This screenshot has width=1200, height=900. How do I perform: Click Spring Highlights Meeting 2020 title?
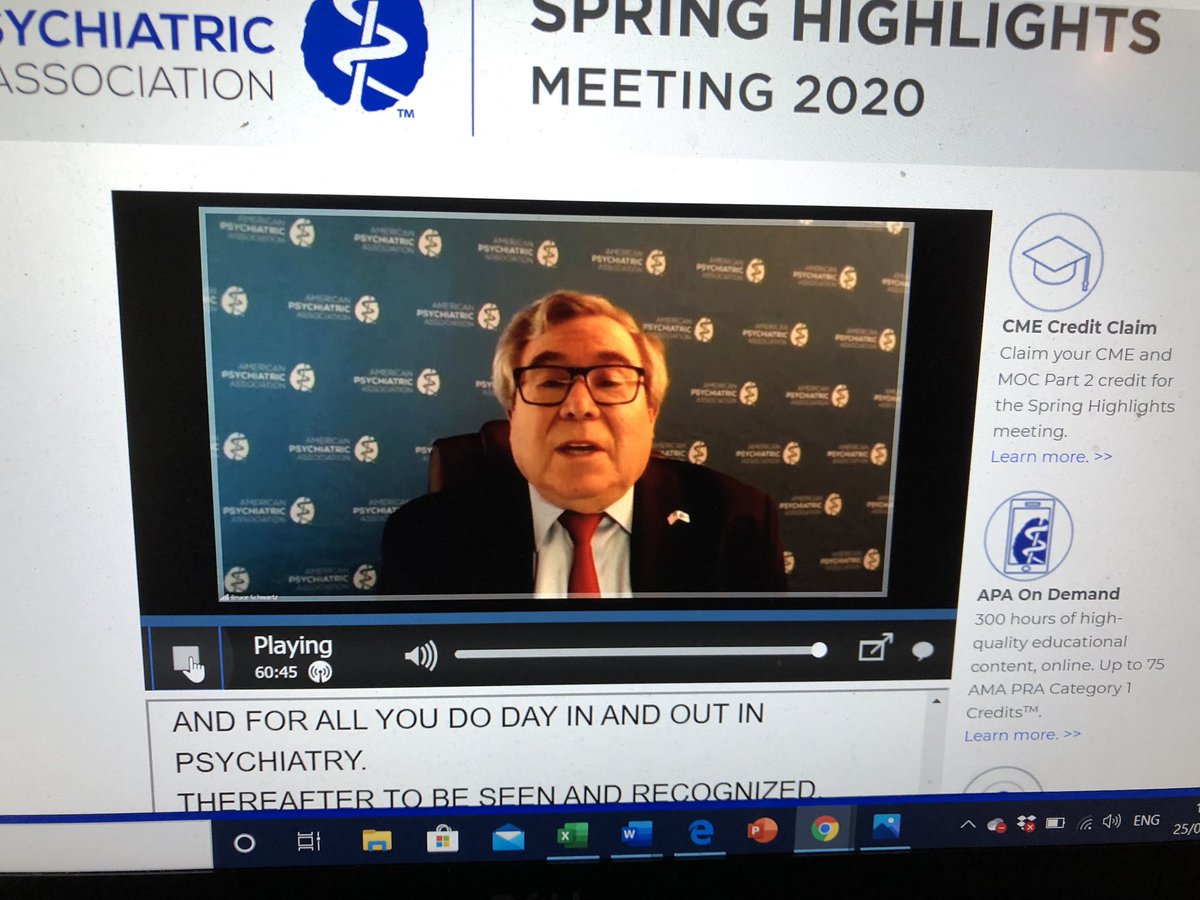point(845,58)
